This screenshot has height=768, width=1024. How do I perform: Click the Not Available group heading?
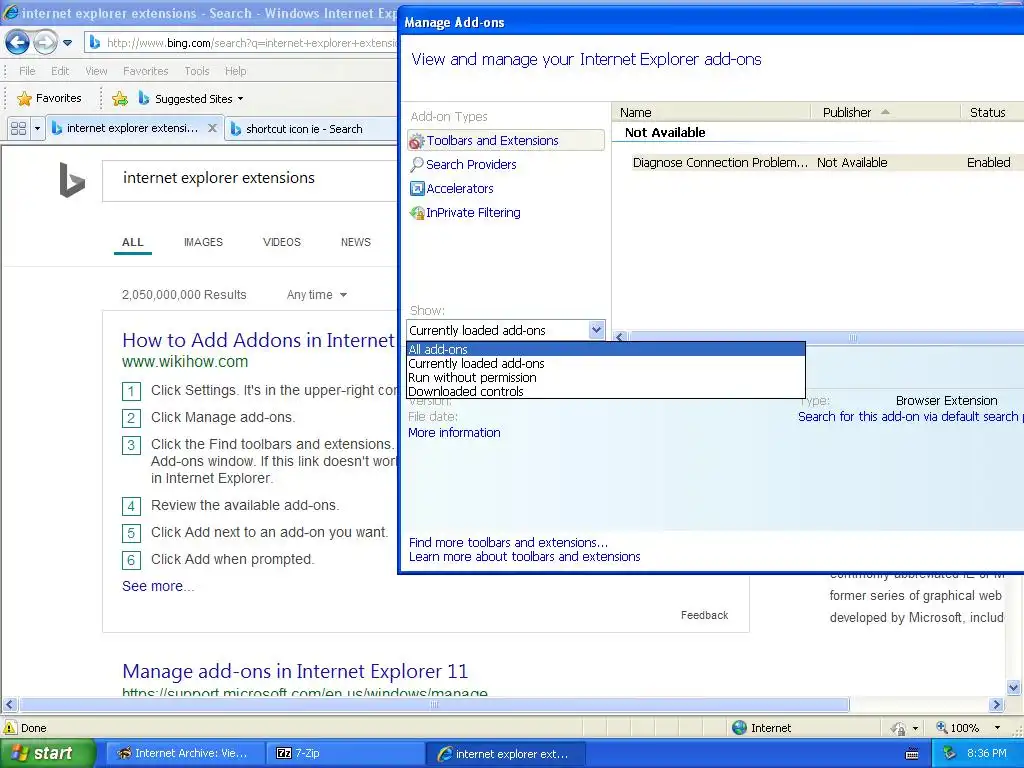pos(665,133)
